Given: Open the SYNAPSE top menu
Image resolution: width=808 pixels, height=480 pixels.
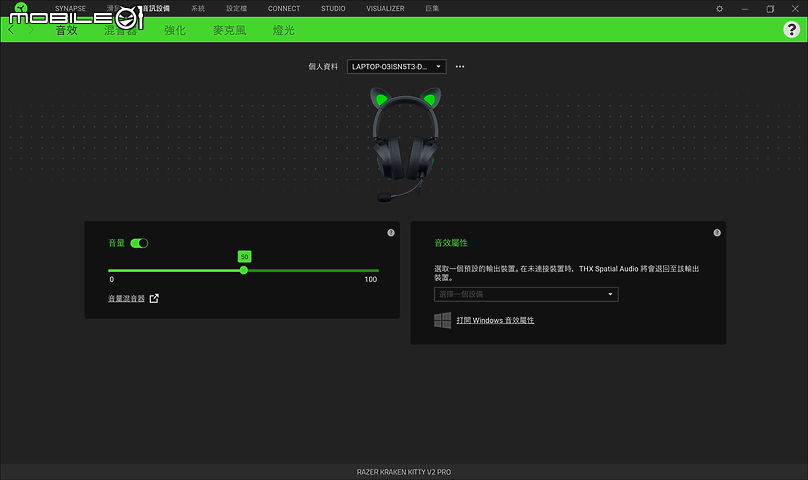Looking at the screenshot, I should 71,8.
